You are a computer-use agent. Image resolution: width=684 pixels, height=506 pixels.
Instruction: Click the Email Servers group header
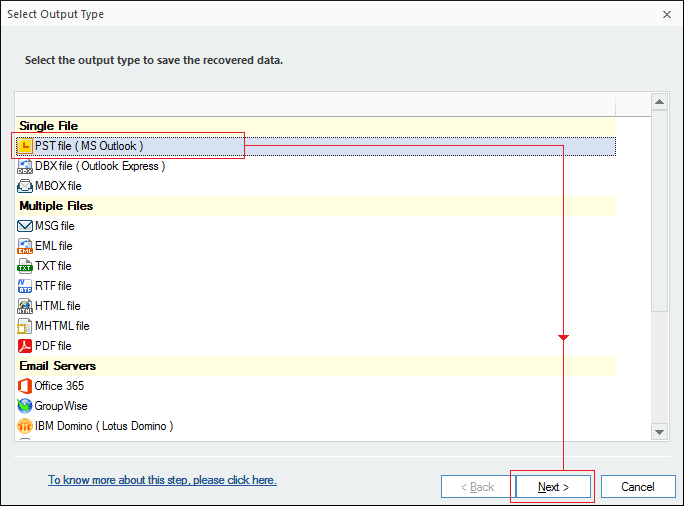316,366
